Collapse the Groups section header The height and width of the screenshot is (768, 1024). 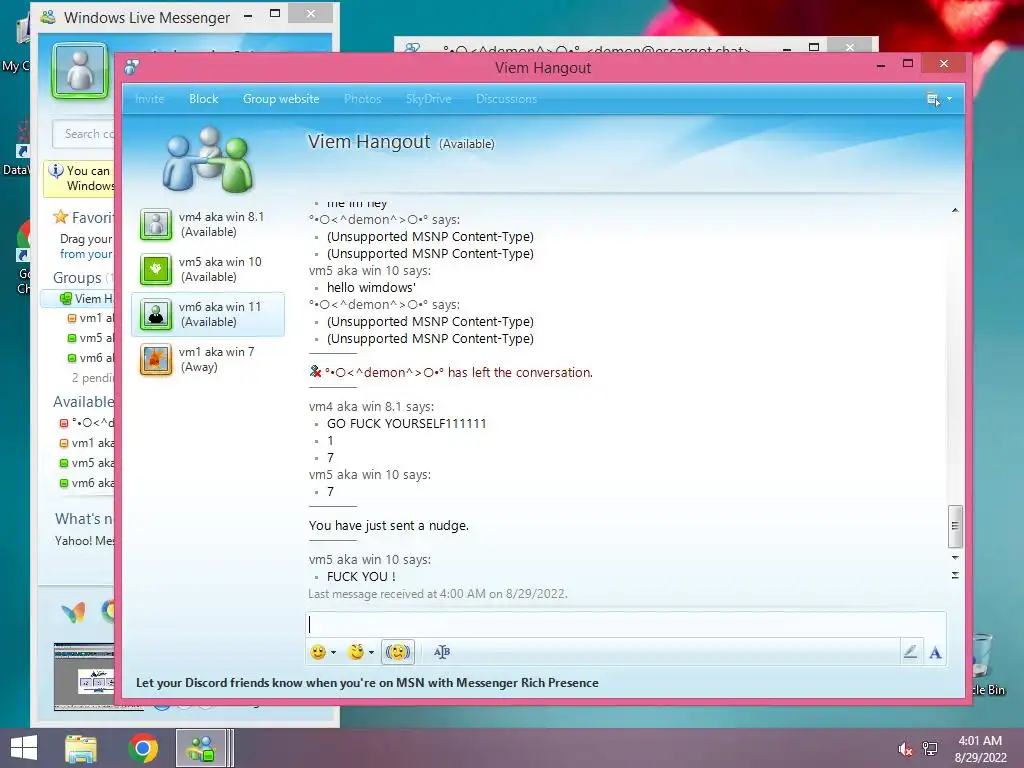[x=77, y=278]
